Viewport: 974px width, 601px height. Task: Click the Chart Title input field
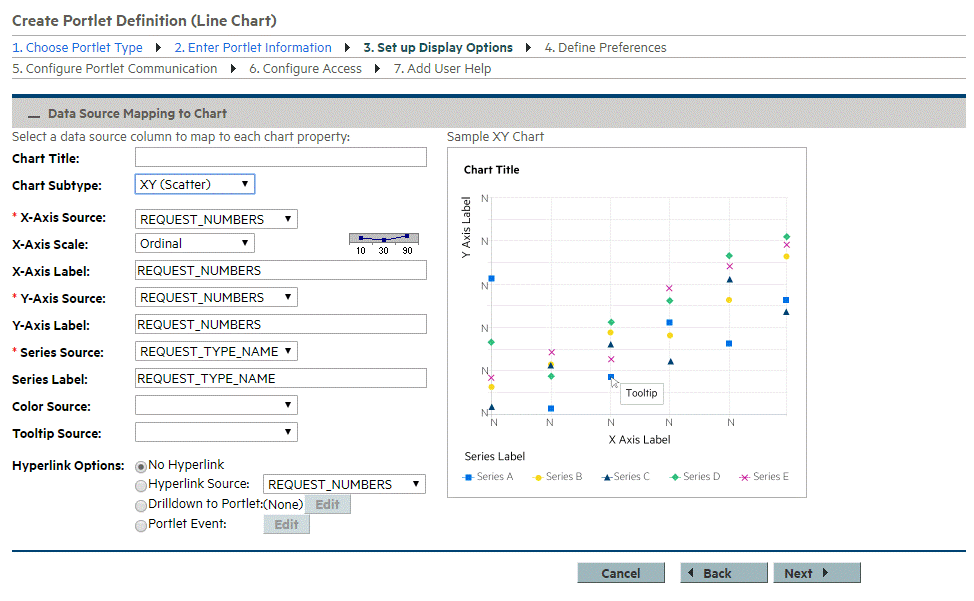point(280,157)
